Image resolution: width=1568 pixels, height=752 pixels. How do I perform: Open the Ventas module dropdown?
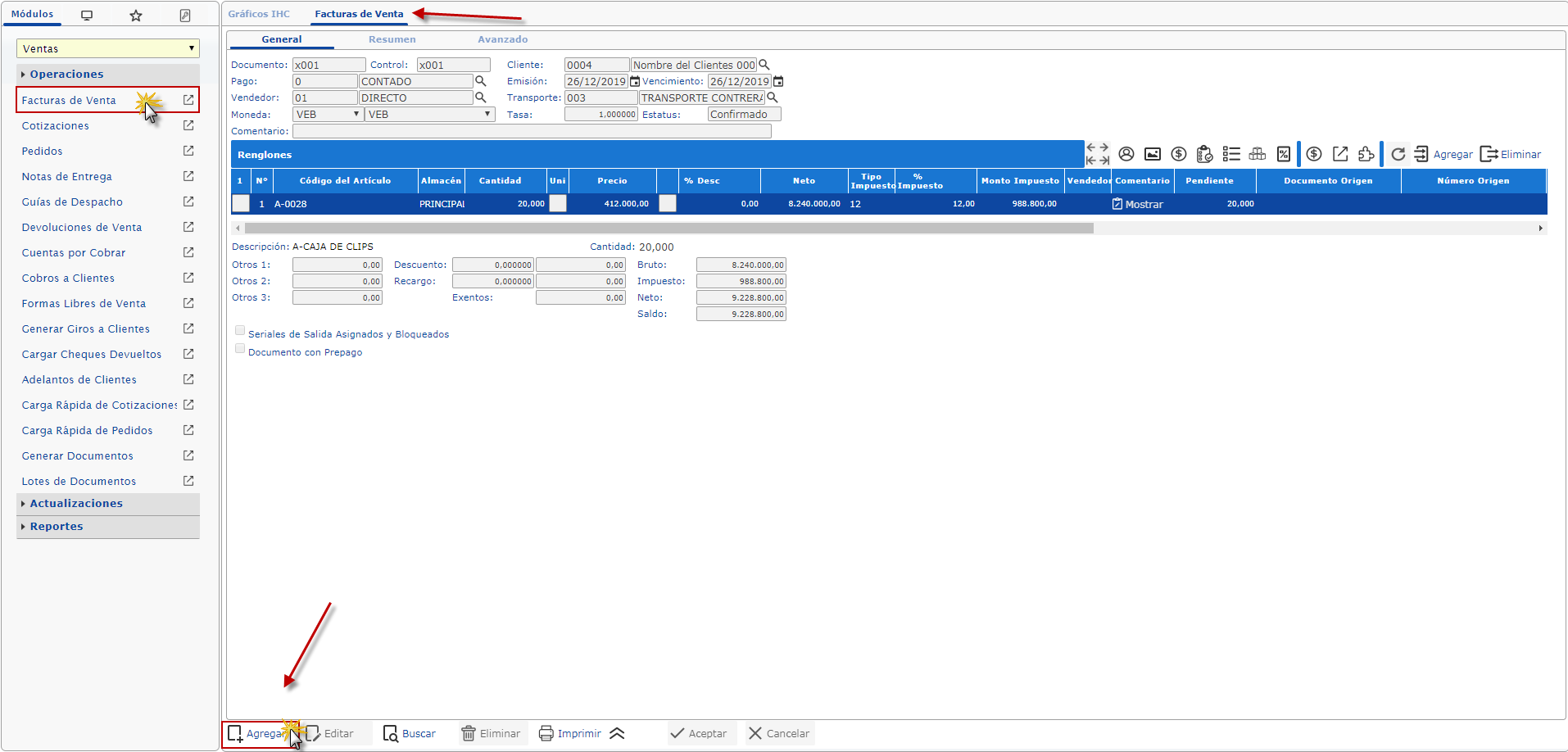pyautogui.click(x=107, y=48)
